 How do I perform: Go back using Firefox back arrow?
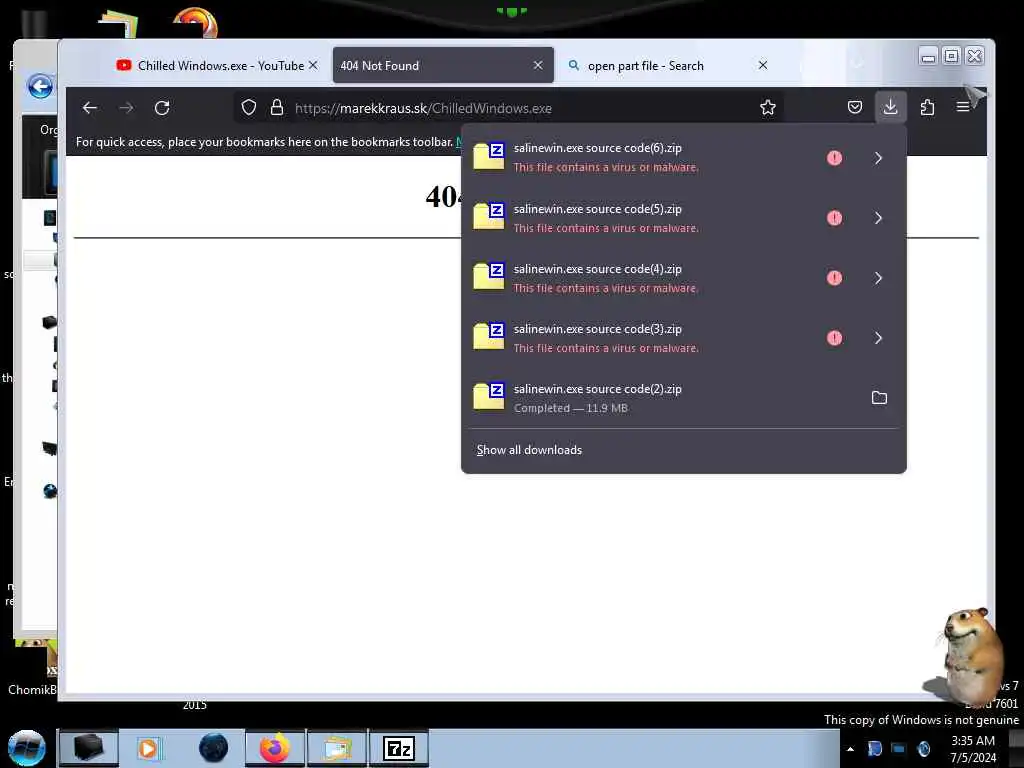click(90, 108)
